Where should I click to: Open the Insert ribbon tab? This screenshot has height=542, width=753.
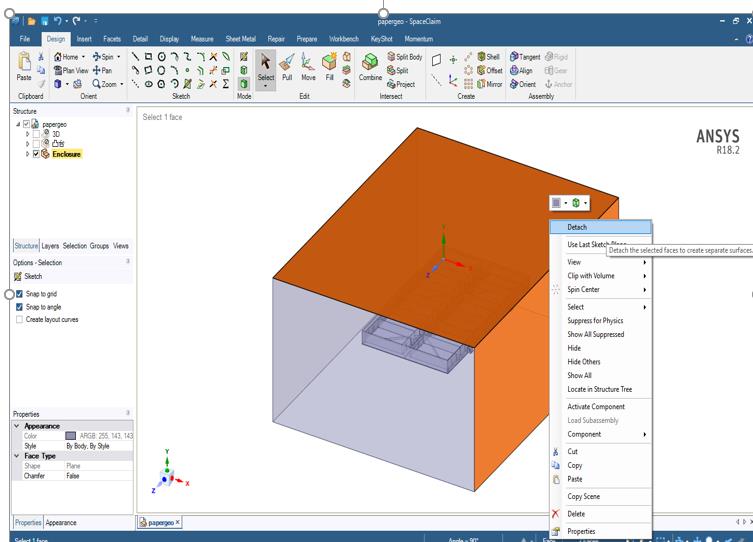pos(84,39)
